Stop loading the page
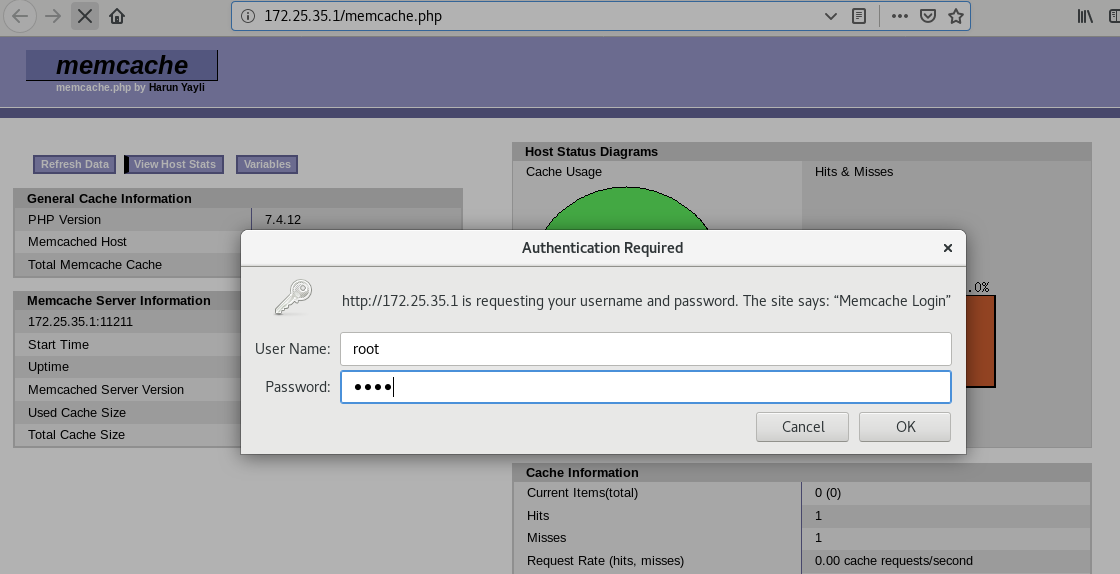Image resolution: width=1120 pixels, height=574 pixels. [x=84, y=16]
